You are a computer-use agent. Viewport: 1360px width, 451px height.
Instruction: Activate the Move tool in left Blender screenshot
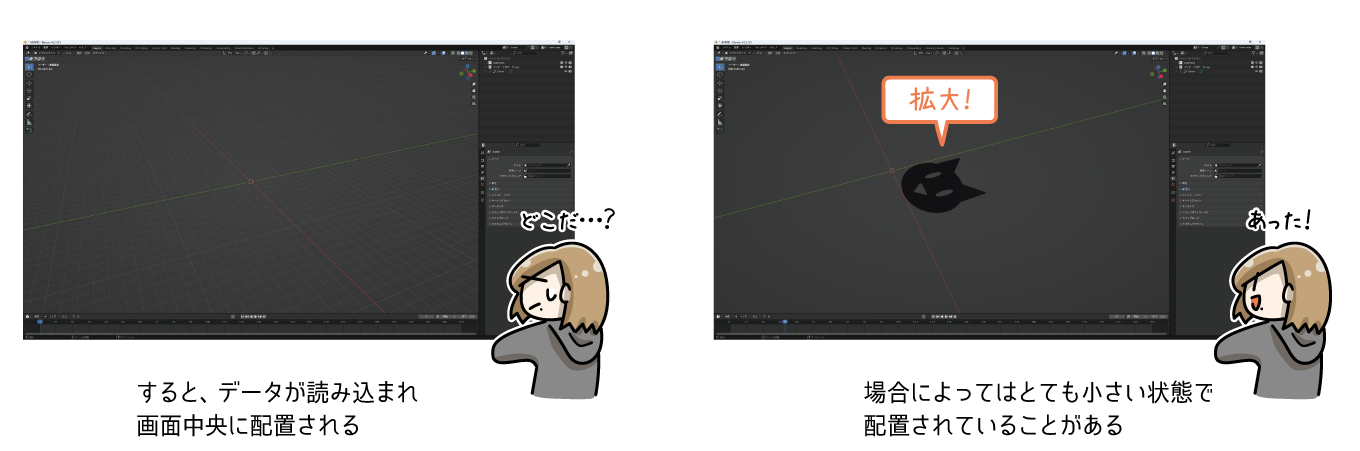(29, 83)
